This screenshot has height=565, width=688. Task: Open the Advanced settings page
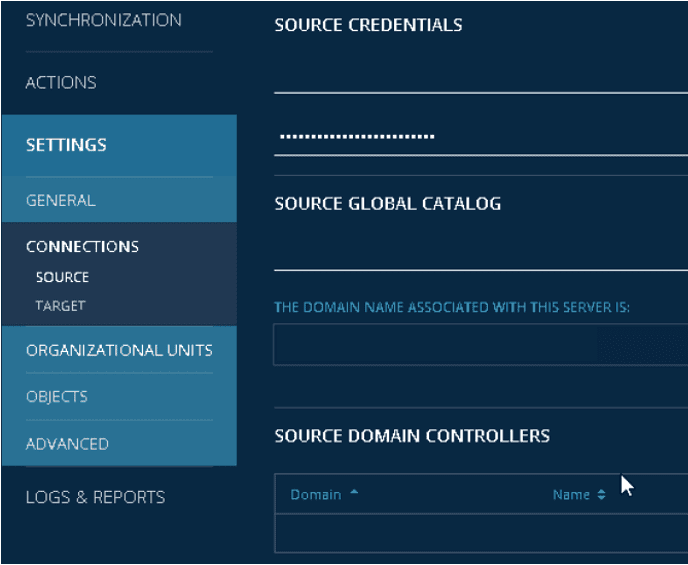point(67,443)
